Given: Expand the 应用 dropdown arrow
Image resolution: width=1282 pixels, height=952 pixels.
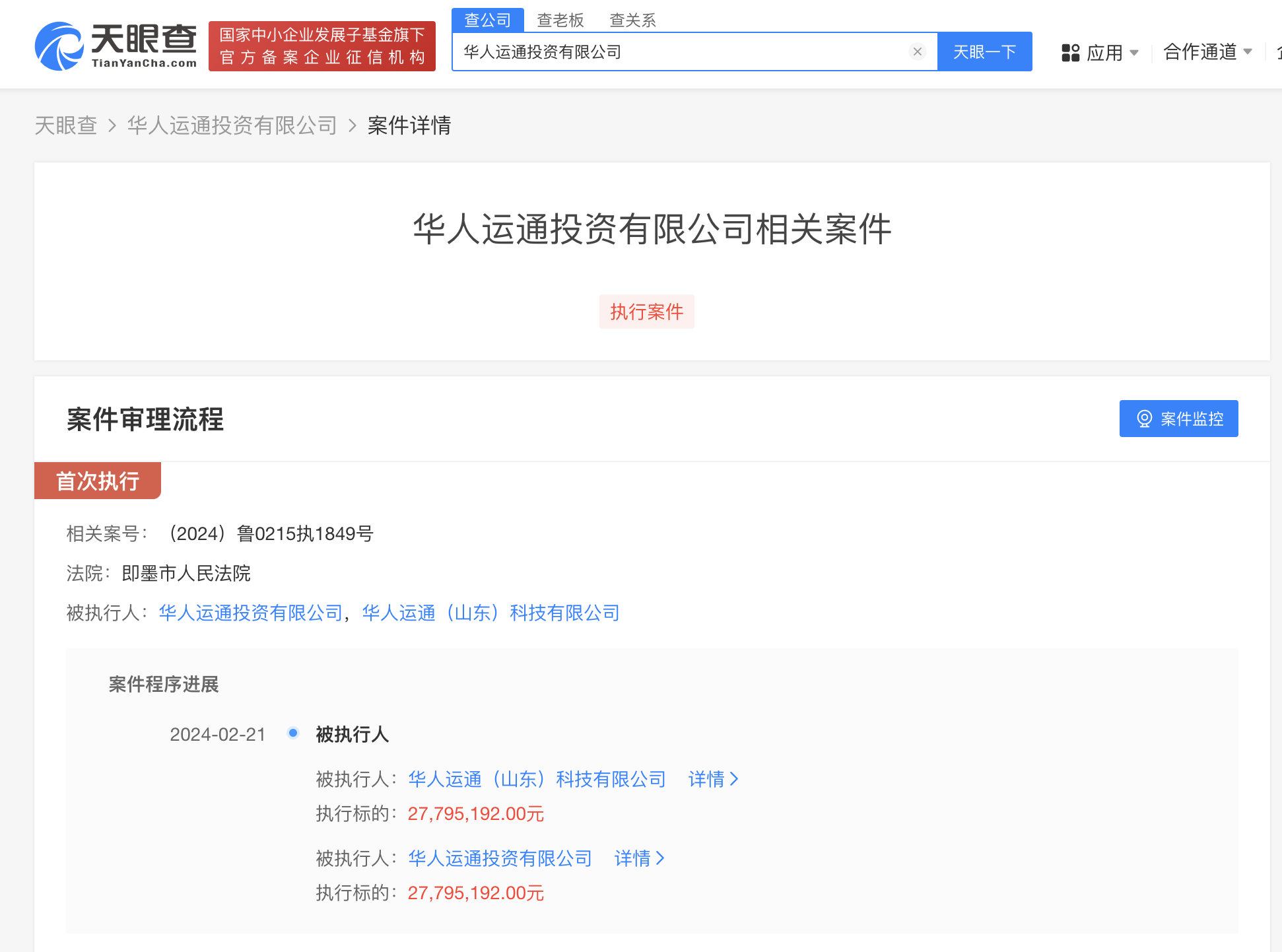Looking at the screenshot, I should click(x=1134, y=52).
